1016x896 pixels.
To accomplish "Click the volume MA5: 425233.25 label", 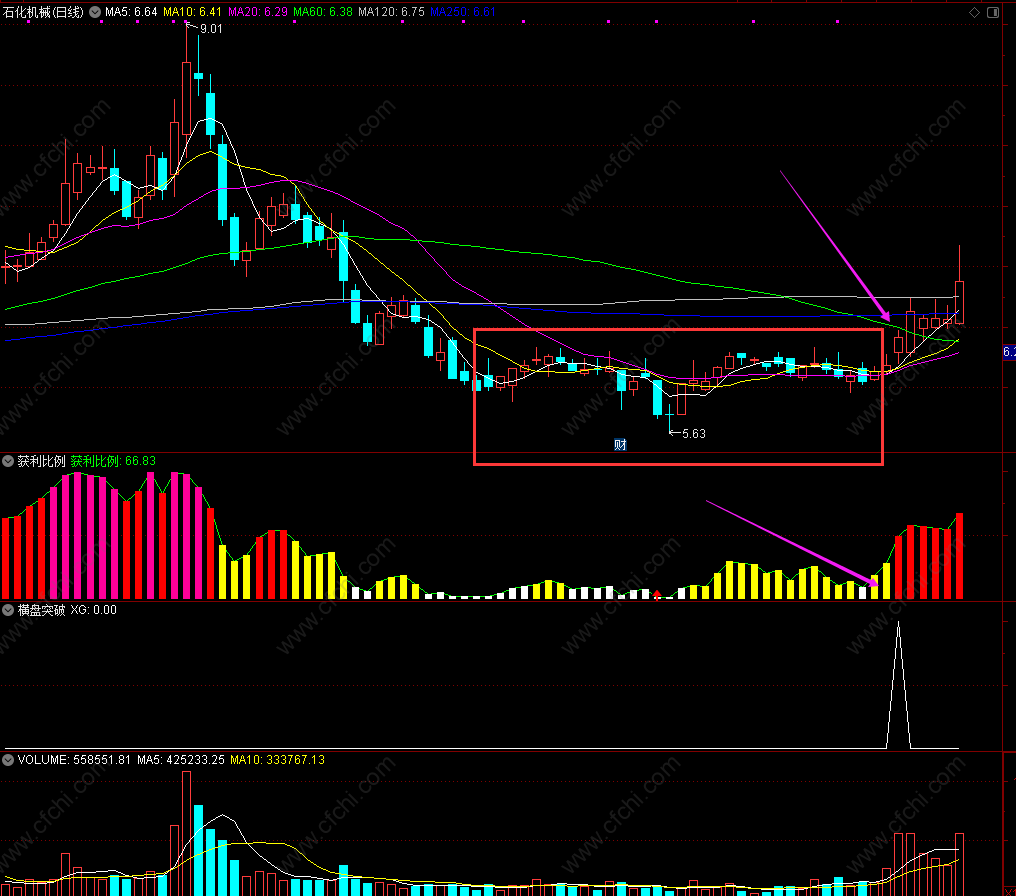I will tap(181, 760).
